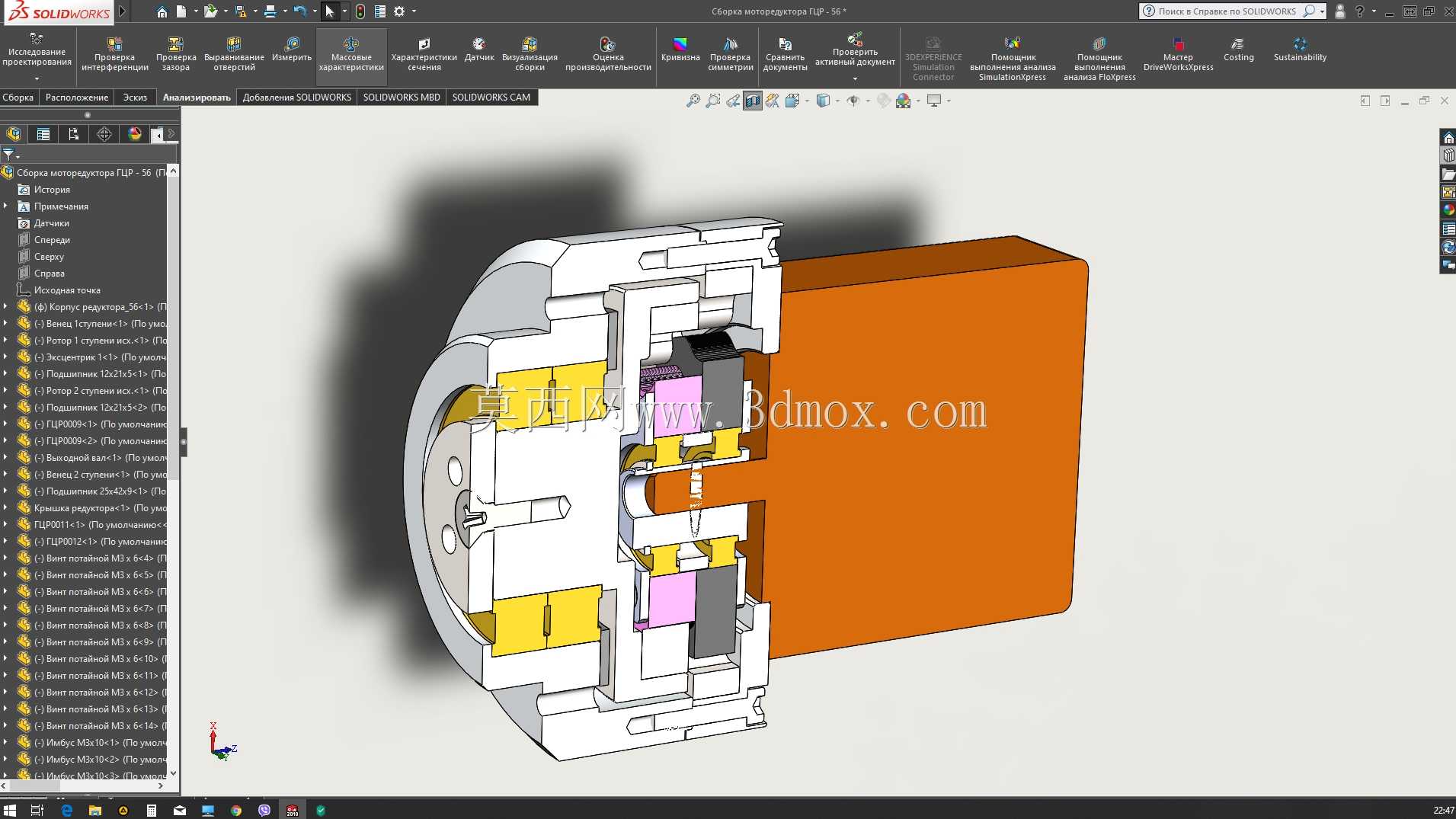Switch to the SOLIDWORKS CAM tab

491,97
